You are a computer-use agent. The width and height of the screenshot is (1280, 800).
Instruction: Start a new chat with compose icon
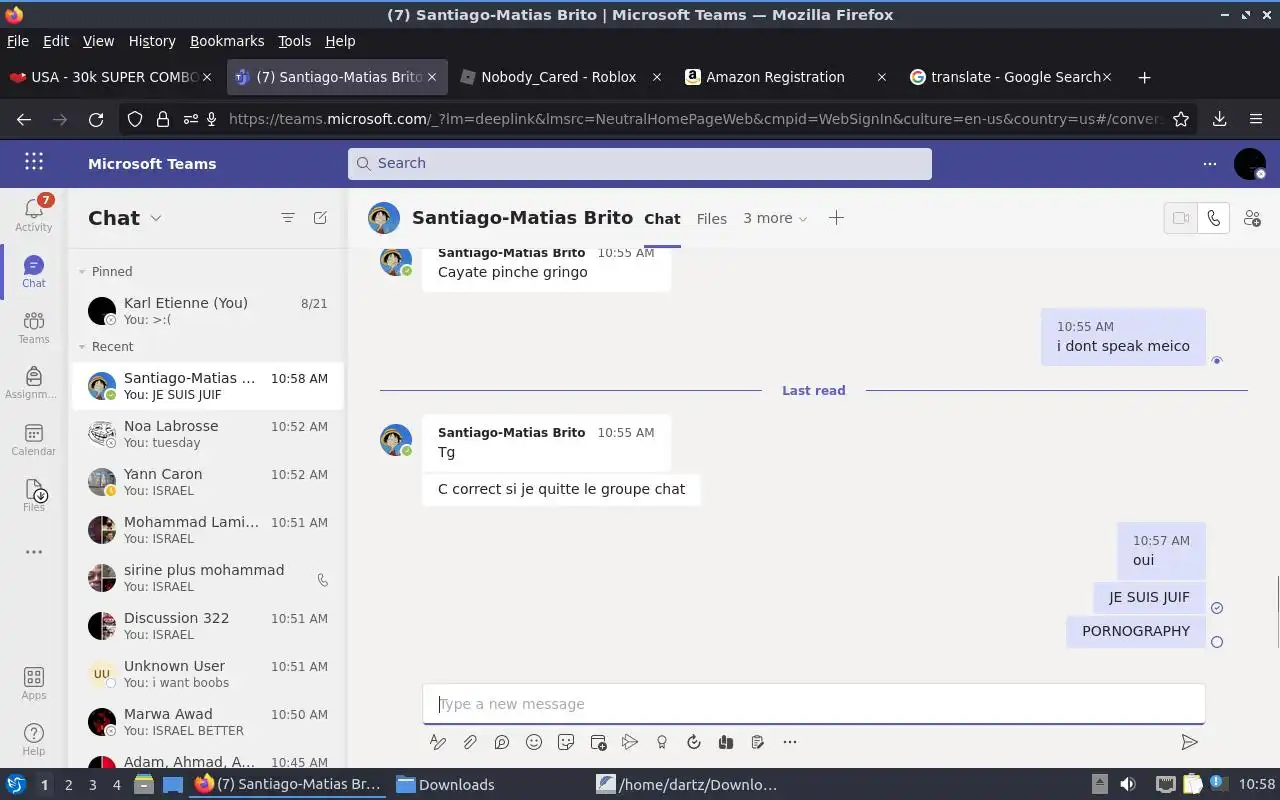(x=320, y=218)
